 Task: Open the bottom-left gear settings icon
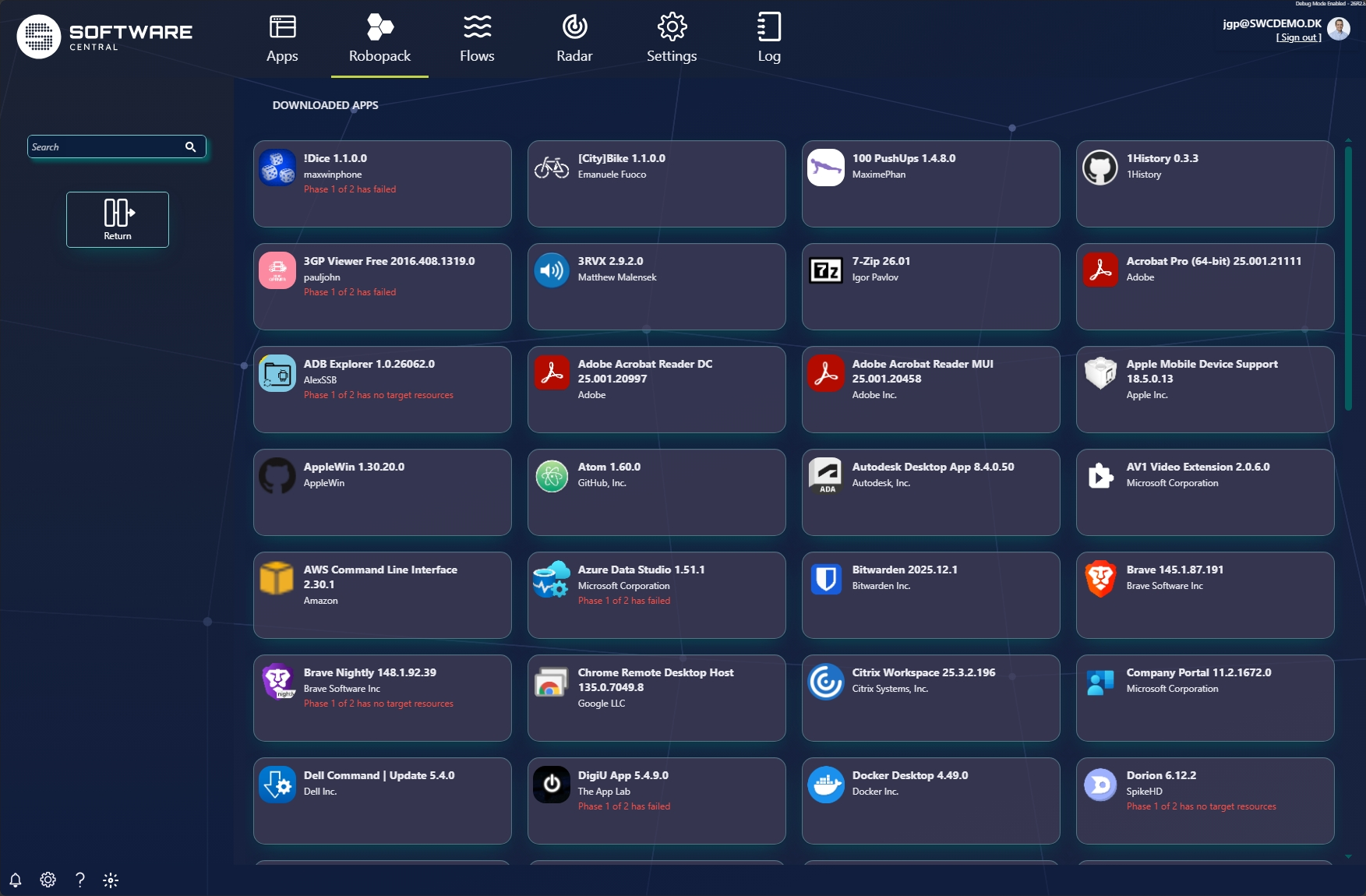[48, 880]
